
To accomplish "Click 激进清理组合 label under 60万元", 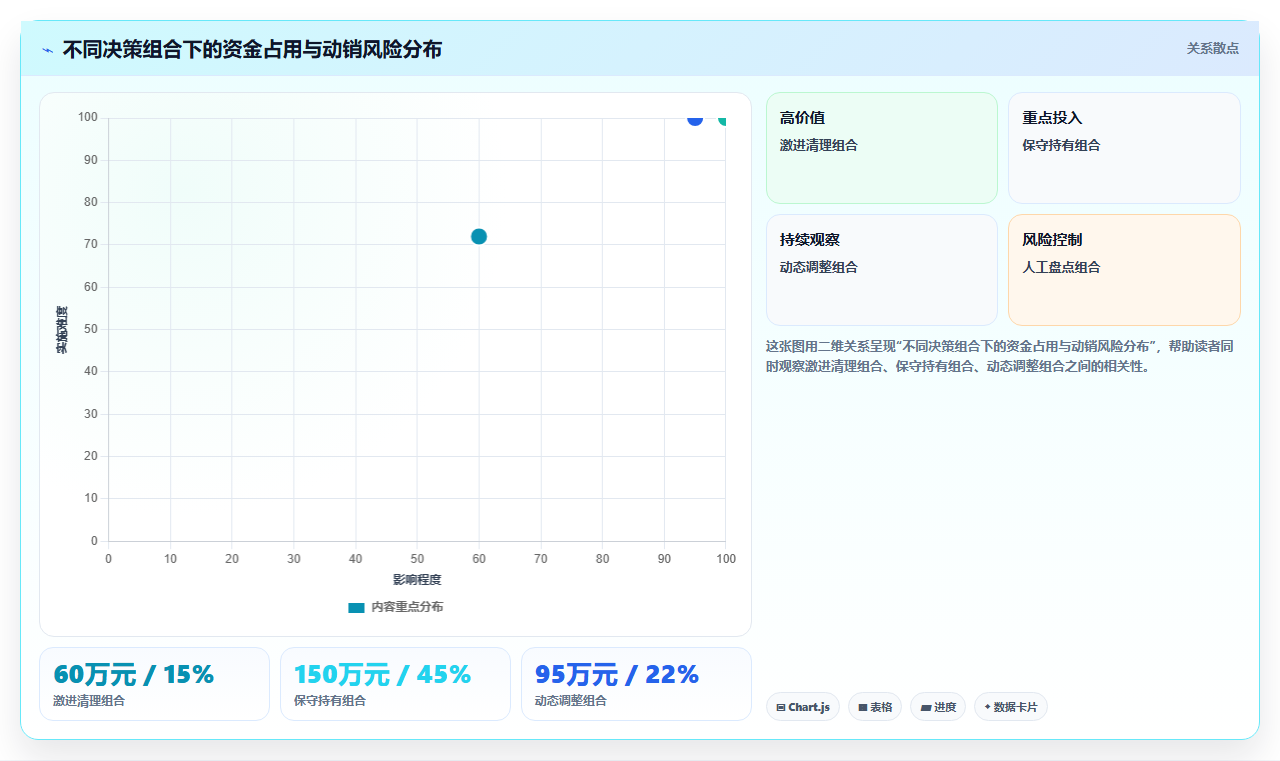I will (x=89, y=701).
